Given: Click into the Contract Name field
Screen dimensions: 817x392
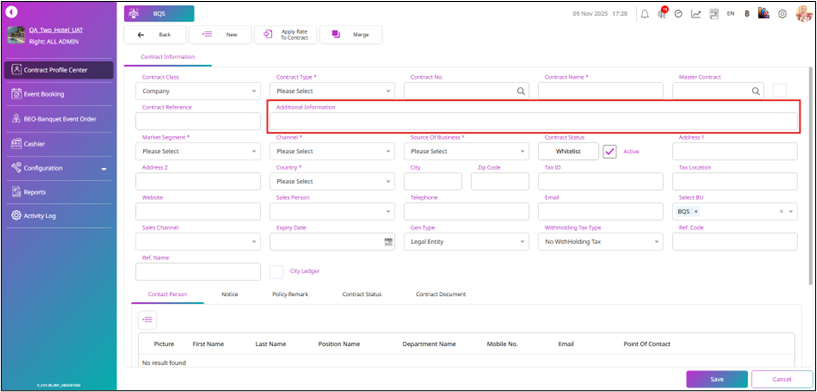Looking at the screenshot, I should [x=600, y=91].
